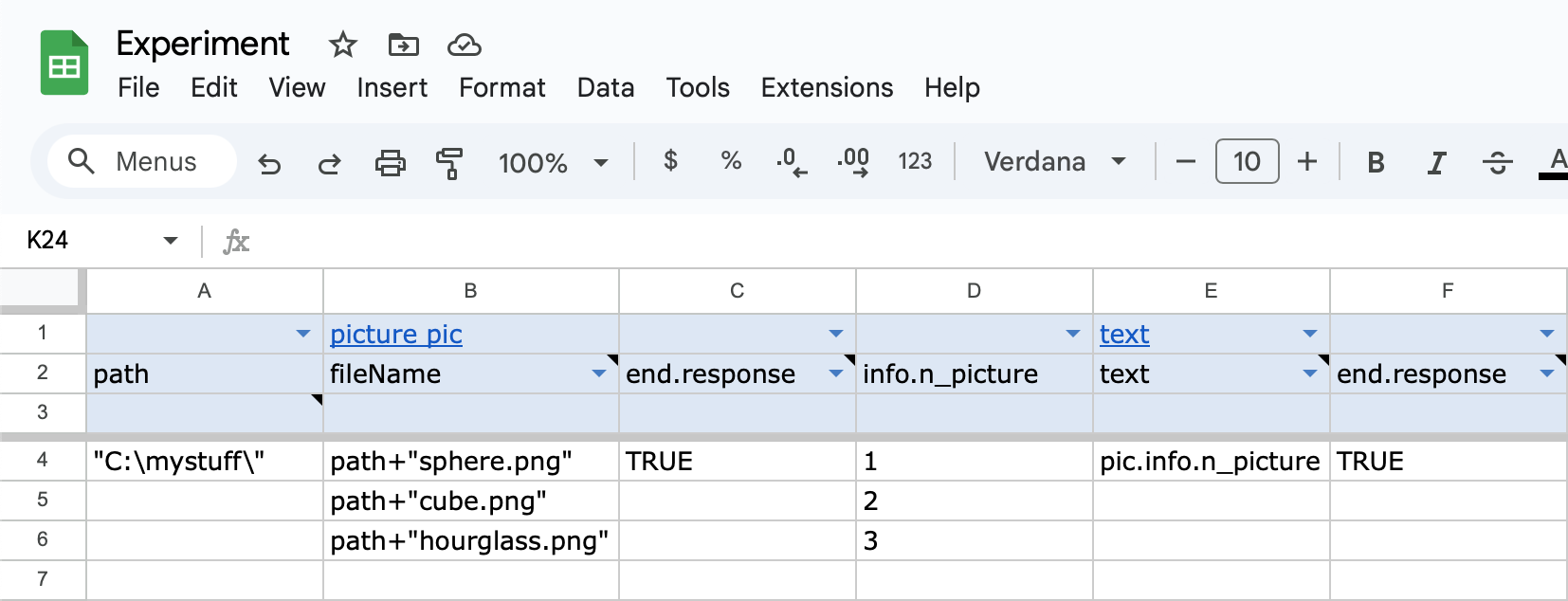The image size is (1568, 601).
Task: Star the Experiment document
Action: tap(342, 45)
